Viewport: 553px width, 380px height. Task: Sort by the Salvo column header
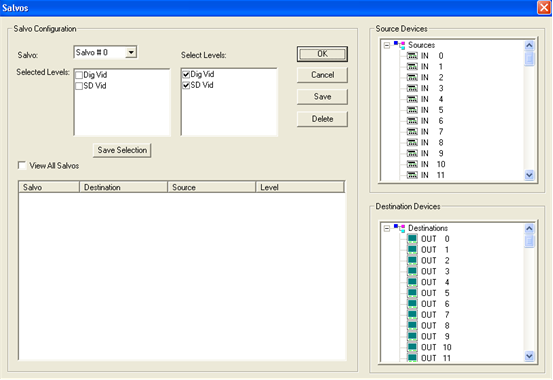[x=49, y=187]
